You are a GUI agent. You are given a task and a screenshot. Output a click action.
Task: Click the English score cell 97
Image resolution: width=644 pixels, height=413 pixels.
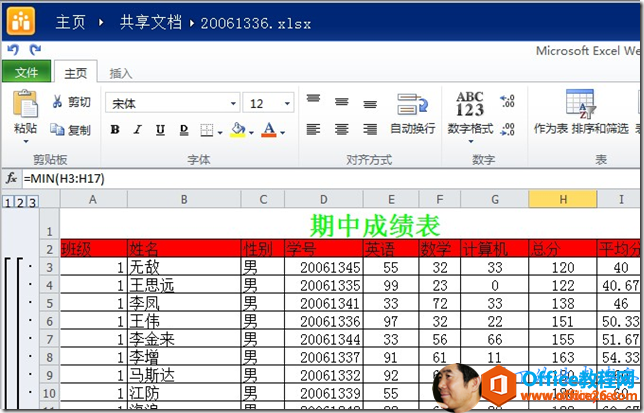coord(391,321)
